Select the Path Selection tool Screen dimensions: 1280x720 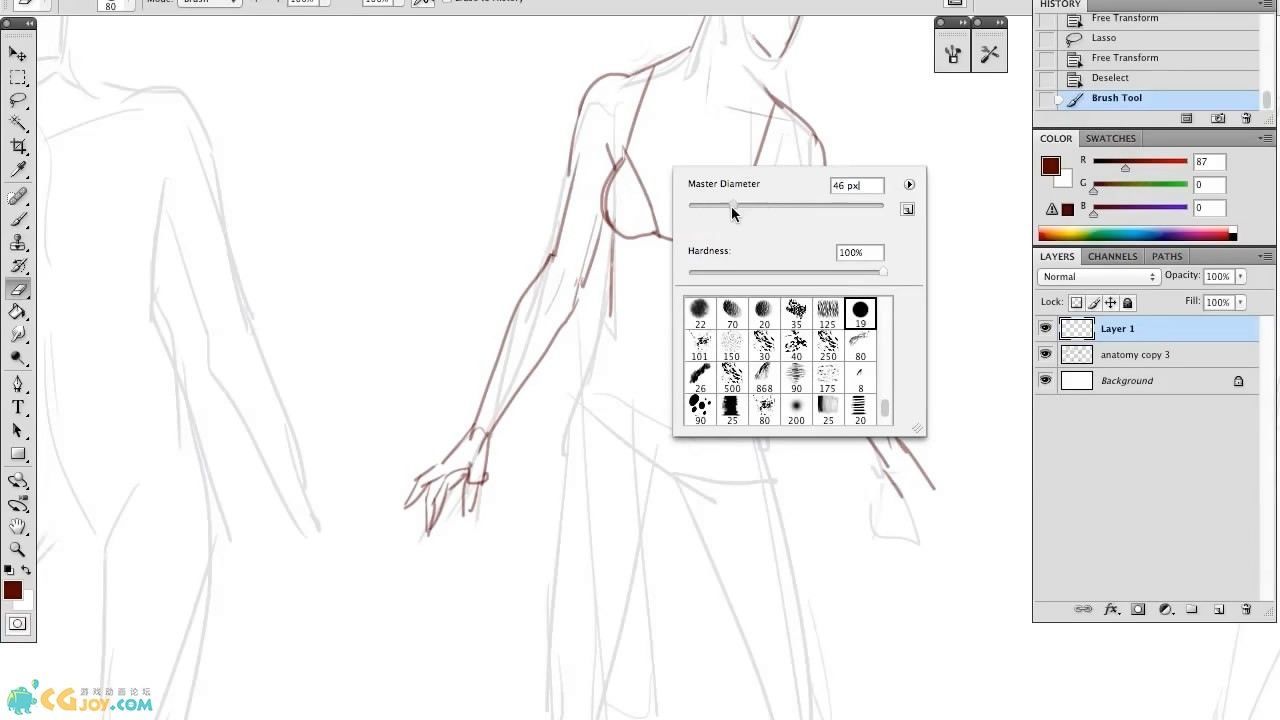pyautogui.click(x=18, y=431)
